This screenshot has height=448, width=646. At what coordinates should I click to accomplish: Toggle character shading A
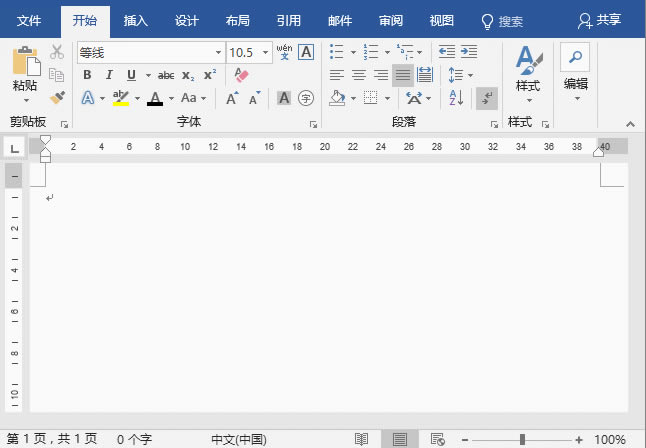[x=284, y=98]
